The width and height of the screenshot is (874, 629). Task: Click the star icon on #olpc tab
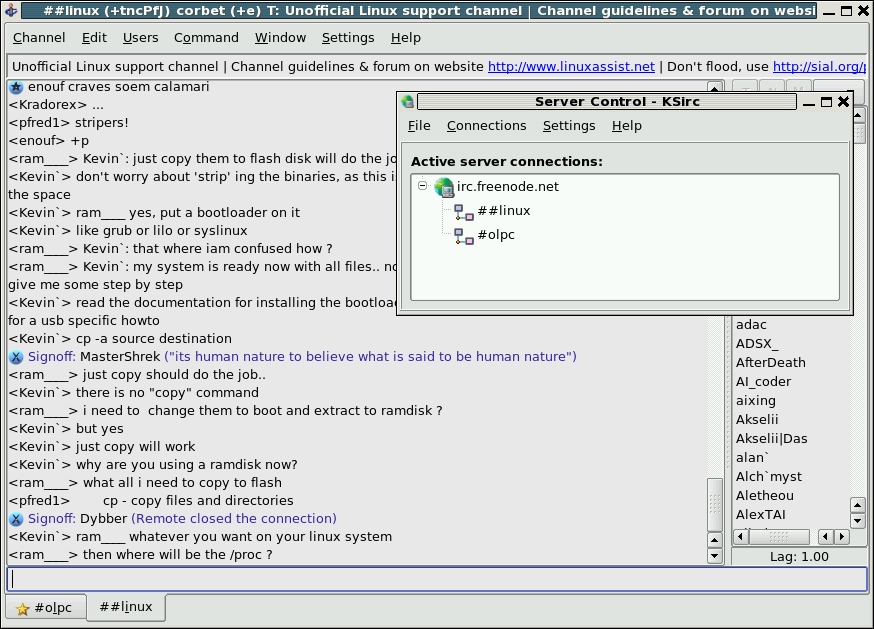click(x=23, y=609)
